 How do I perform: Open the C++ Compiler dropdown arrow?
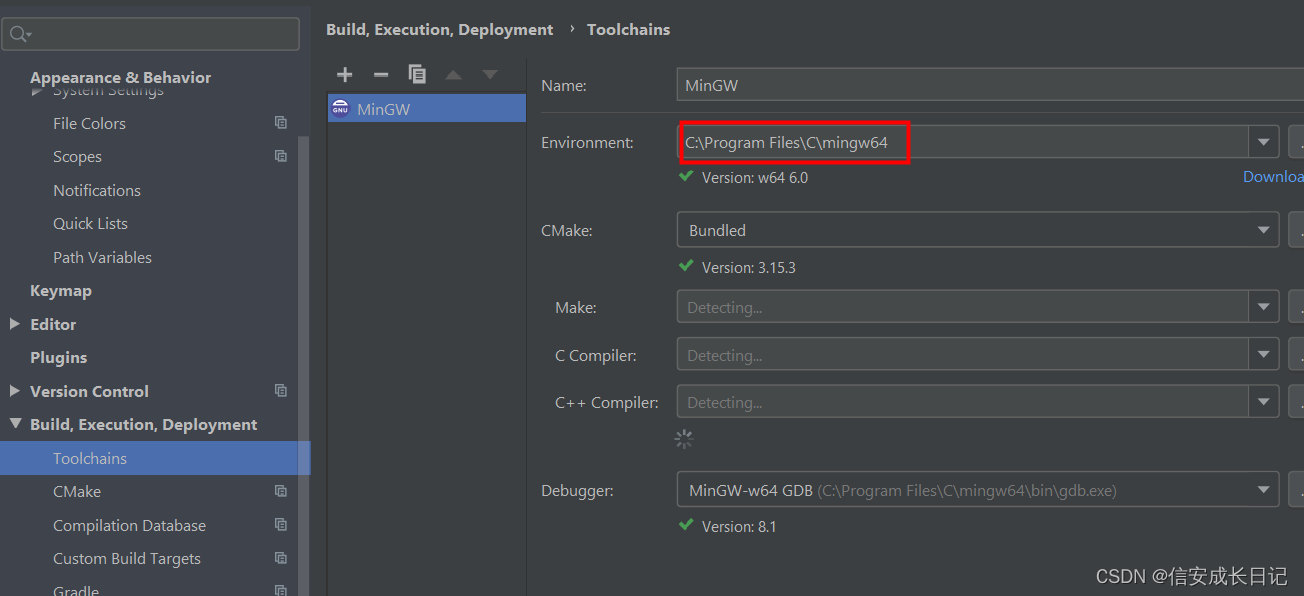(x=1264, y=402)
